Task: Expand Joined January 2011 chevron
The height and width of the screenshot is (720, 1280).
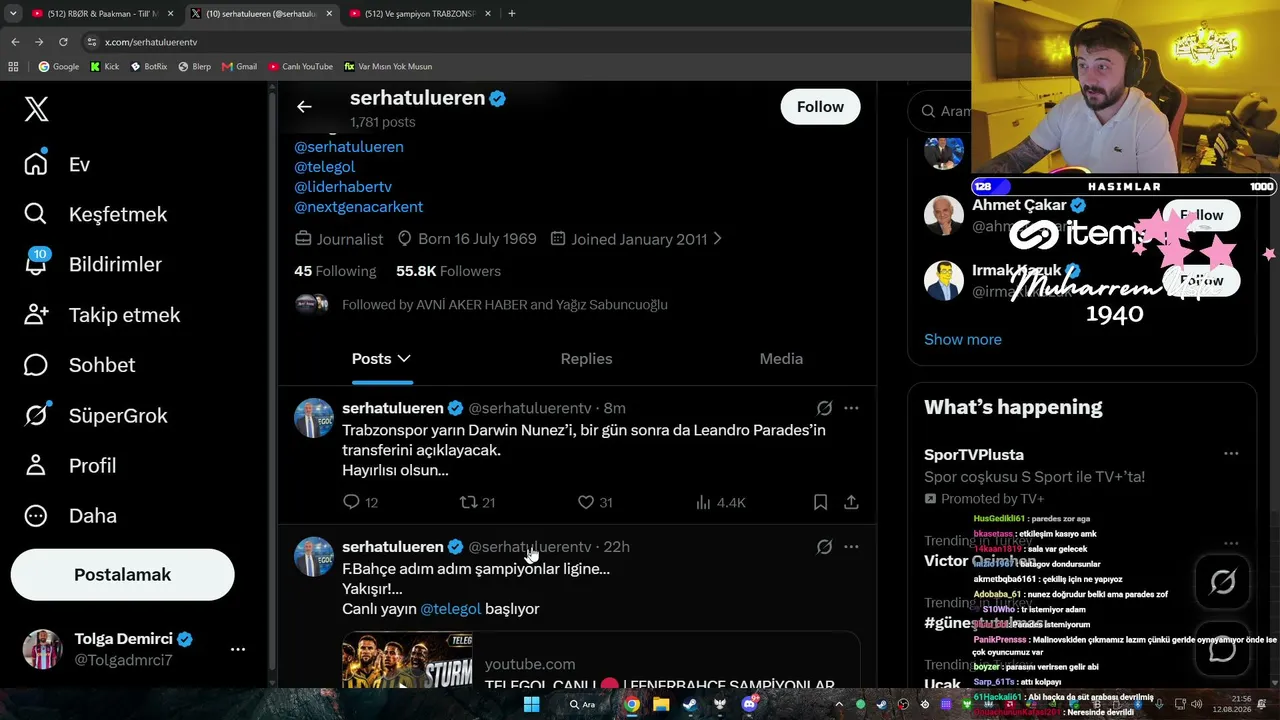Action: pyautogui.click(x=717, y=239)
